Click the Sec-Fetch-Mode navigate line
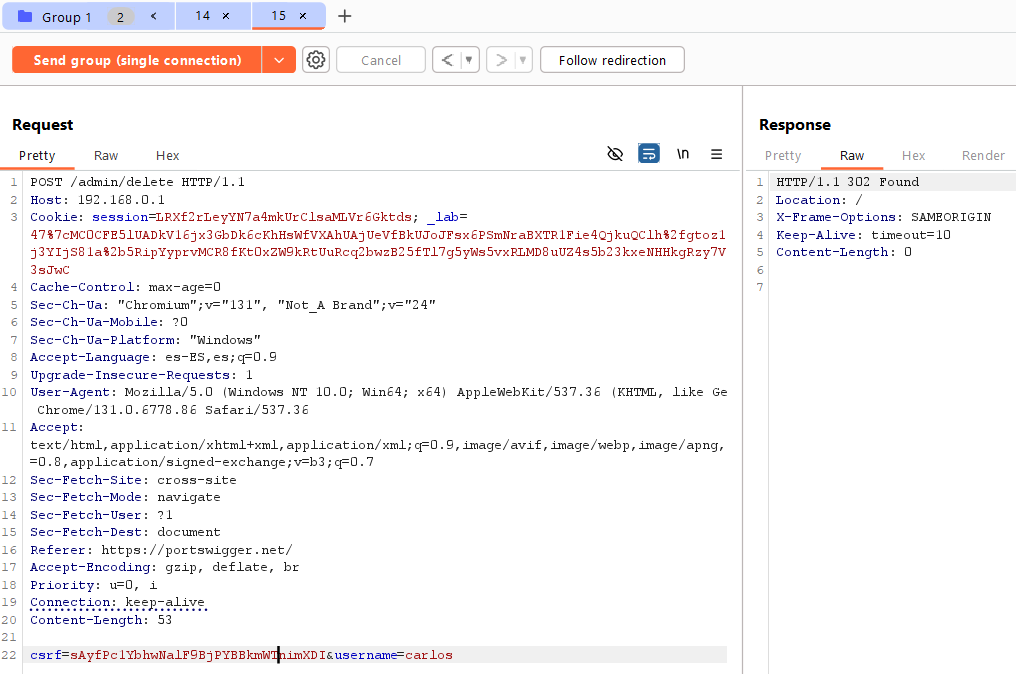The width and height of the screenshot is (1016, 674). pos(125,497)
